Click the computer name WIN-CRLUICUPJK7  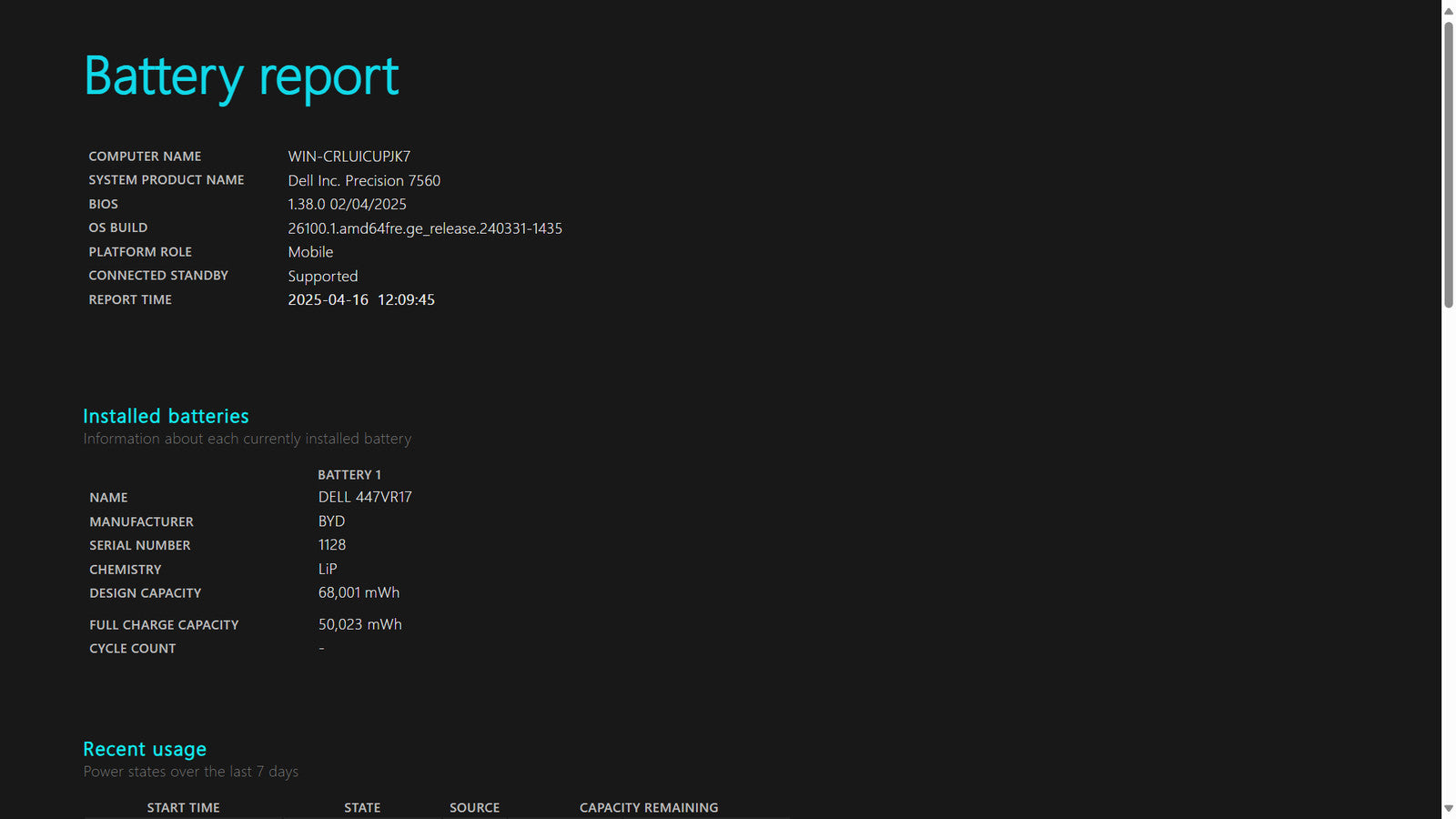349,157
